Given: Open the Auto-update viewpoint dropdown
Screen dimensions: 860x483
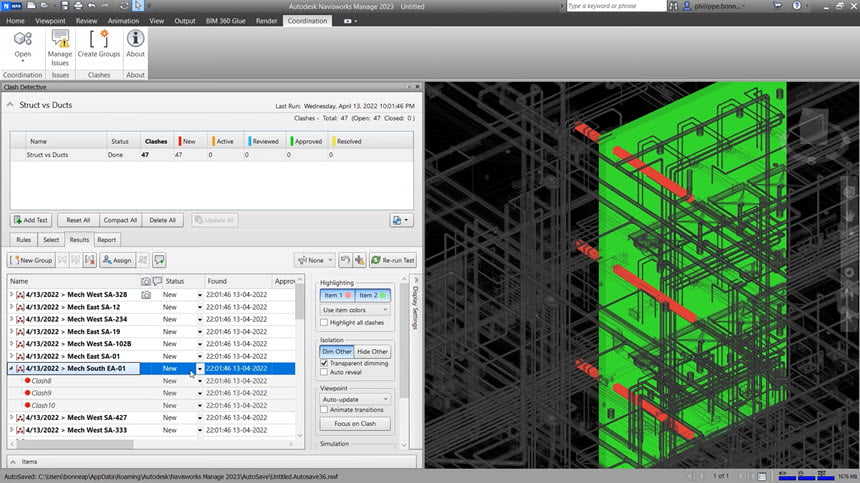Looking at the screenshot, I should pyautogui.click(x=355, y=399).
